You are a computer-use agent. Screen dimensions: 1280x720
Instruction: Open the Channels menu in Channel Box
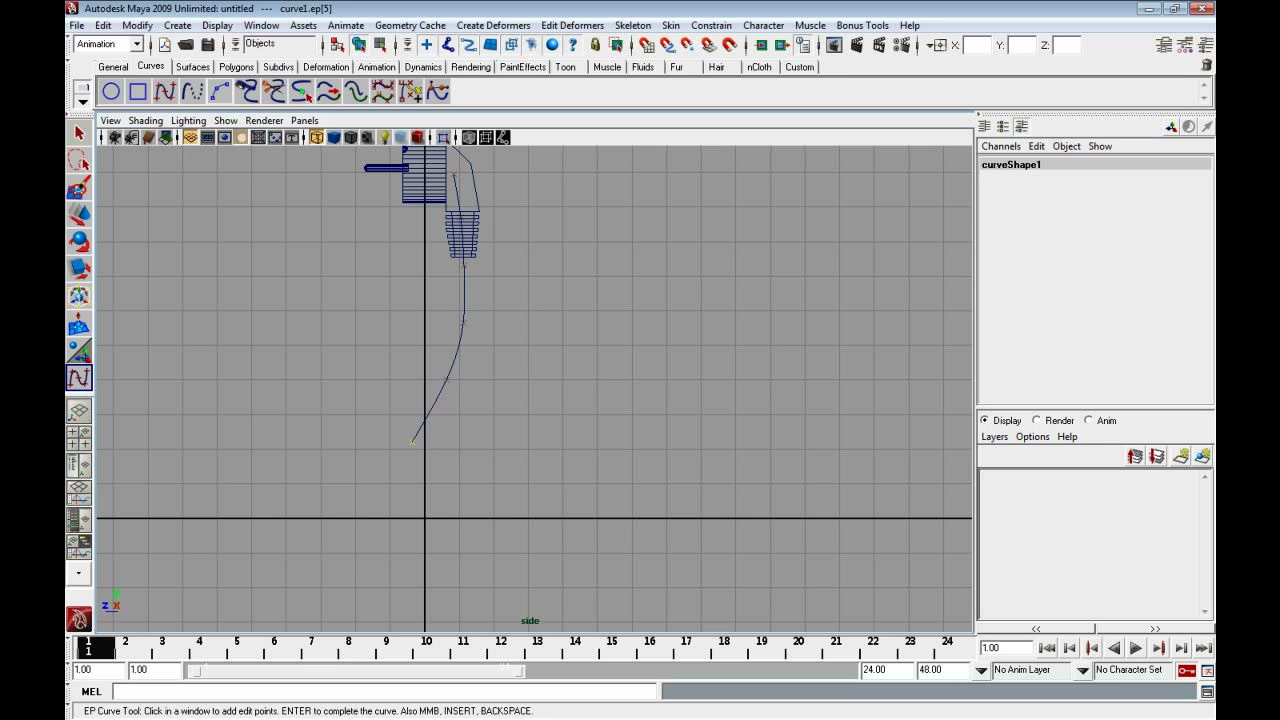(1001, 146)
